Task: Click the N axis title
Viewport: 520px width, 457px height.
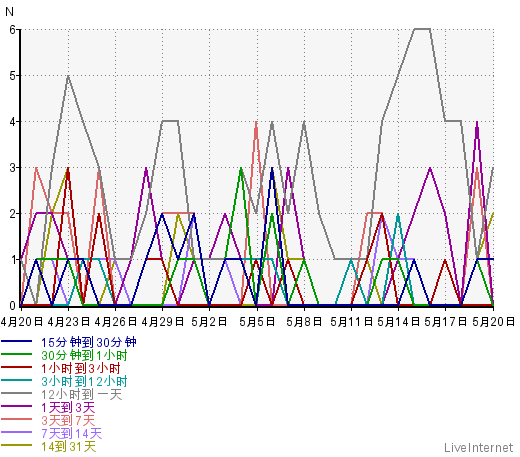Action: (x=9, y=12)
